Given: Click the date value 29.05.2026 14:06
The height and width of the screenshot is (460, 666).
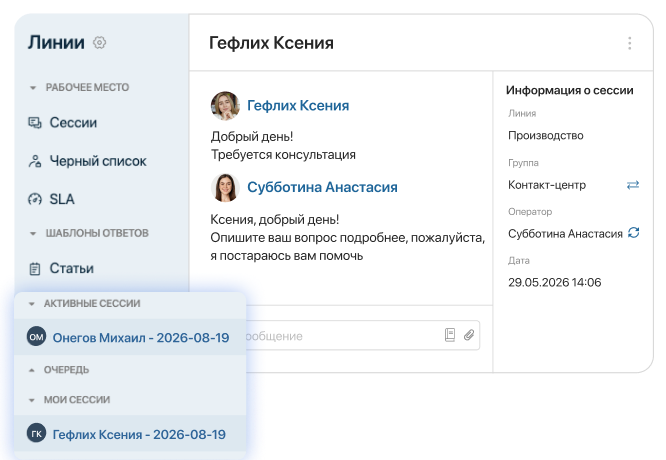Looking at the screenshot, I should pos(555,282).
